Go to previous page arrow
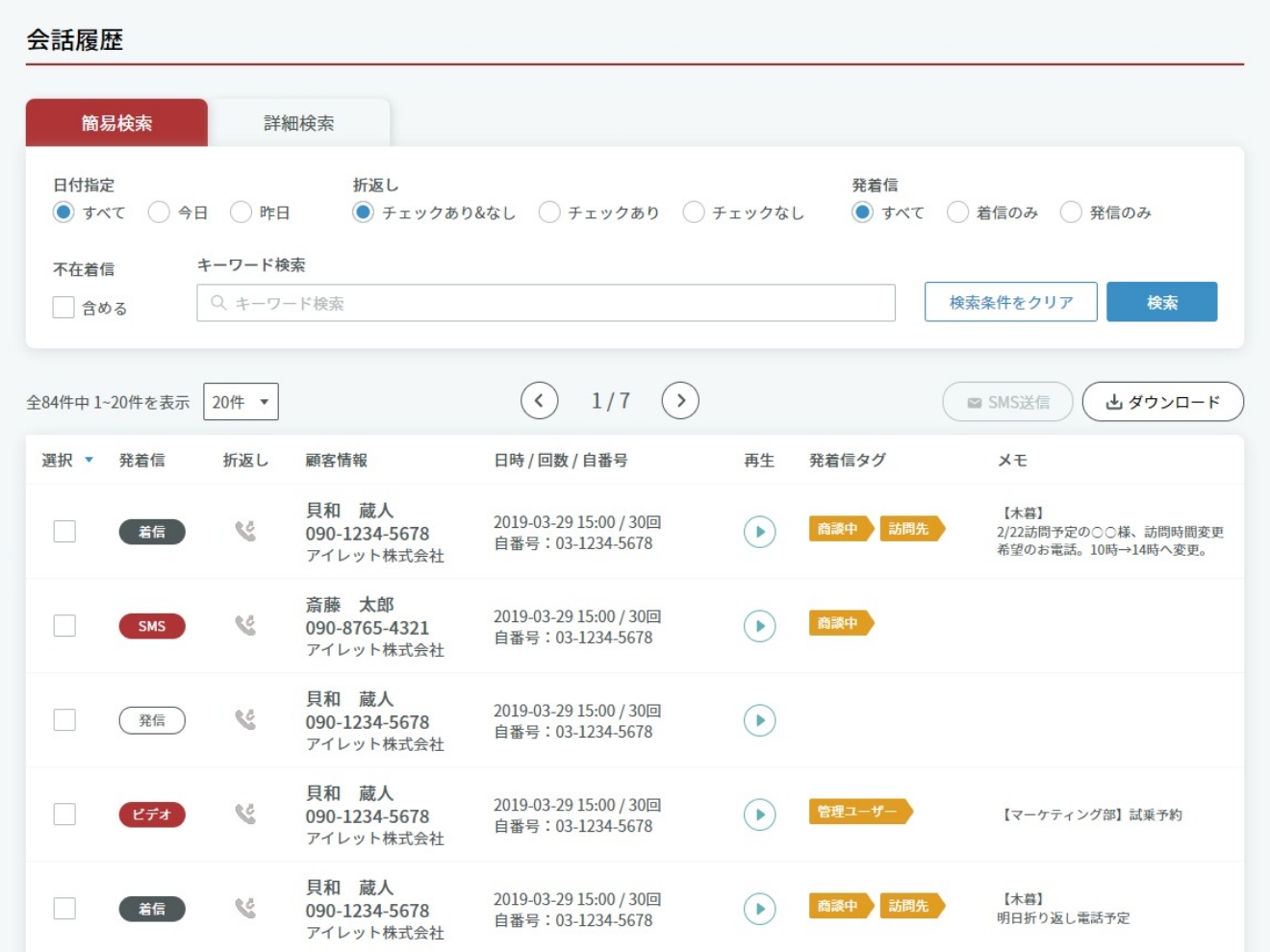The height and width of the screenshot is (952, 1270). 539,401
